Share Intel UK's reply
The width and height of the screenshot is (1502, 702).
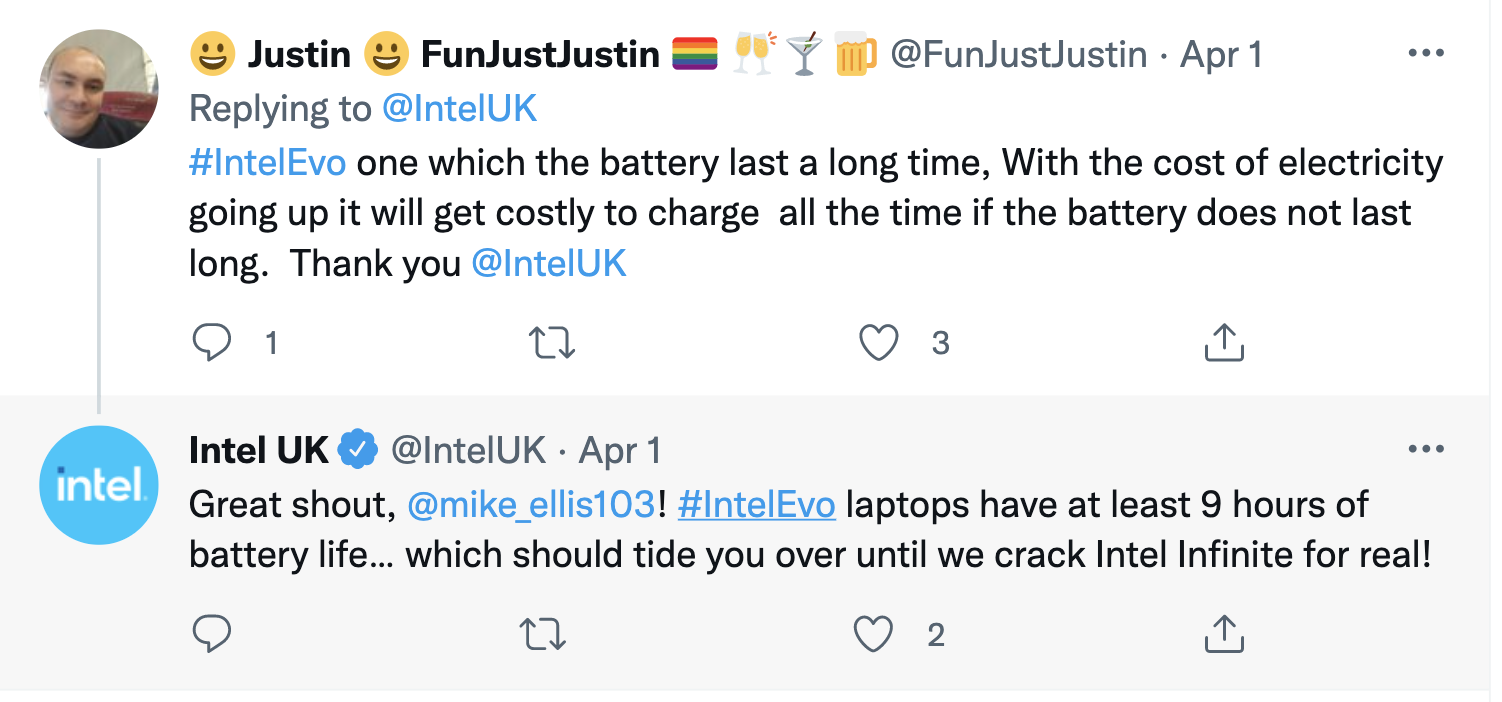point(1223,634)
